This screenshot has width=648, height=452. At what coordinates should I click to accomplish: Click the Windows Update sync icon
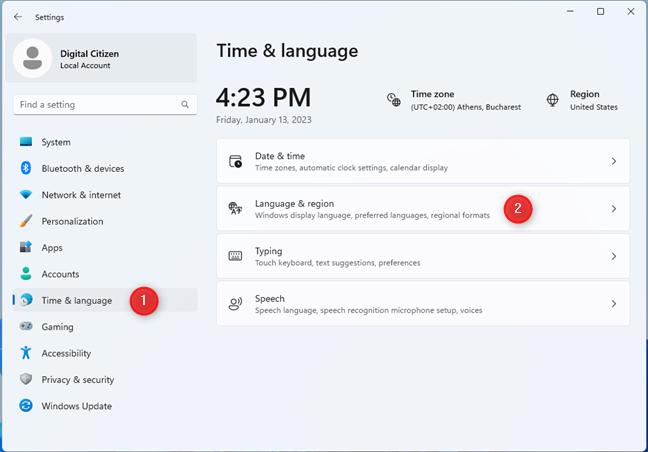pyautogui.click(x=26, y=405)
